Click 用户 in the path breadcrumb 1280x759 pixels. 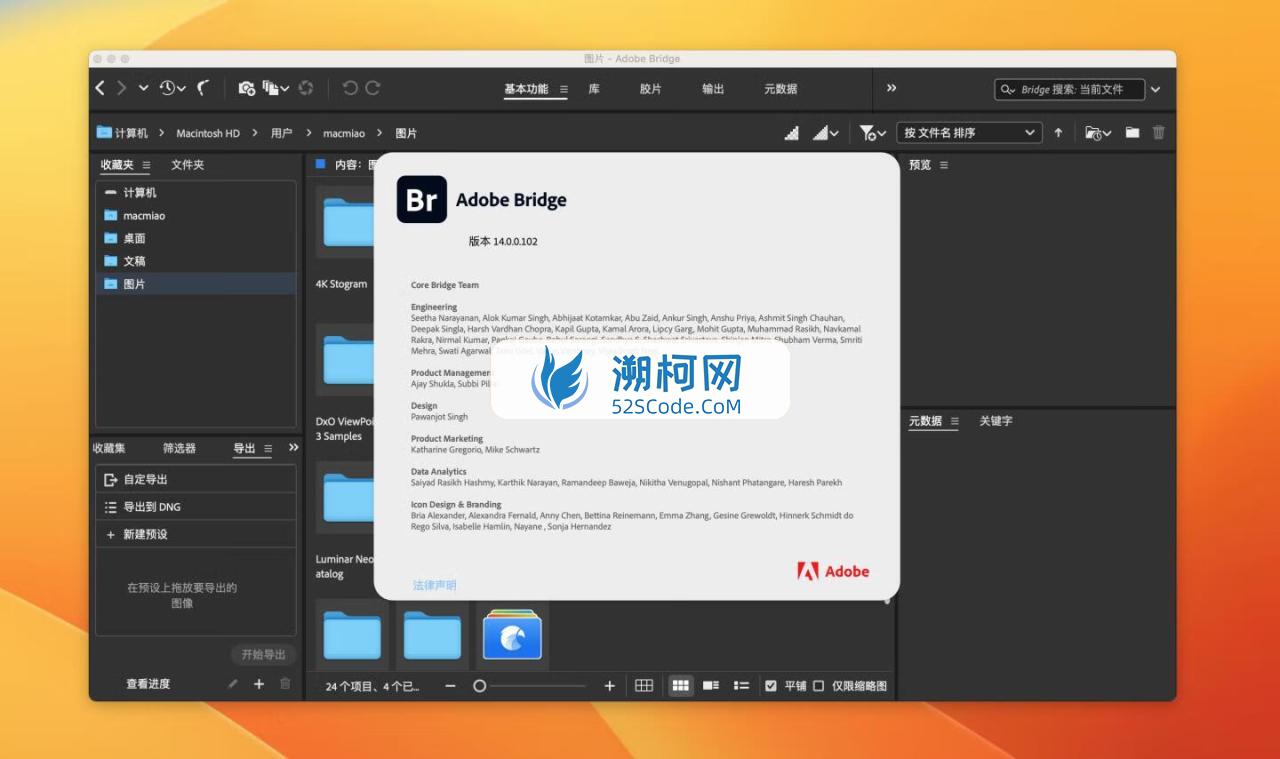282,133
